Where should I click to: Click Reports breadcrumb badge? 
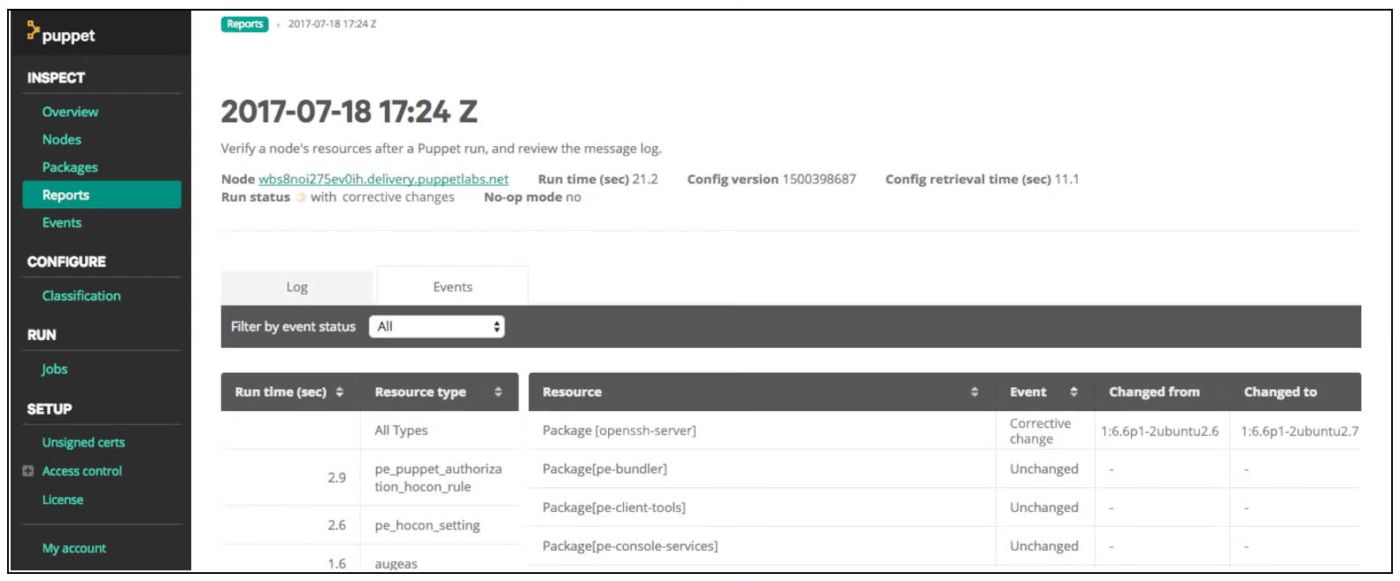pos(245,25)
